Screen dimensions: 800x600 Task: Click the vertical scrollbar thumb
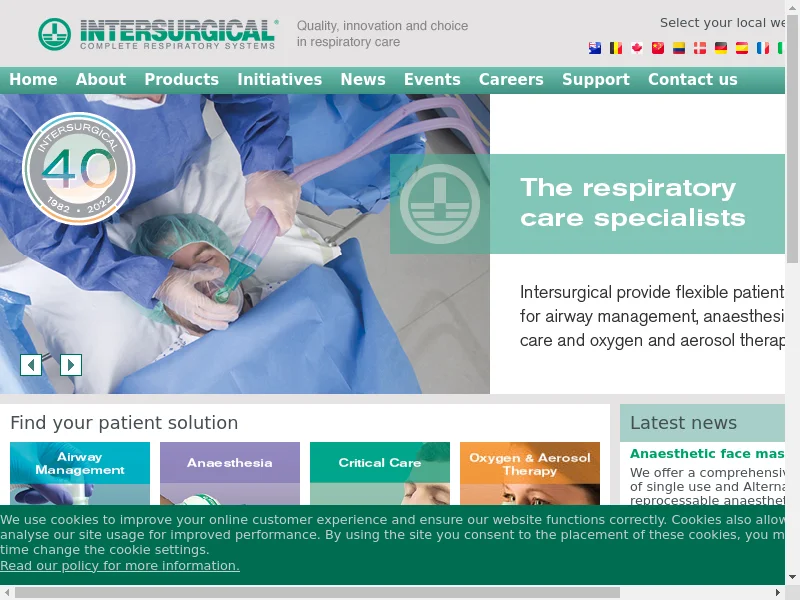click(792, 139)
